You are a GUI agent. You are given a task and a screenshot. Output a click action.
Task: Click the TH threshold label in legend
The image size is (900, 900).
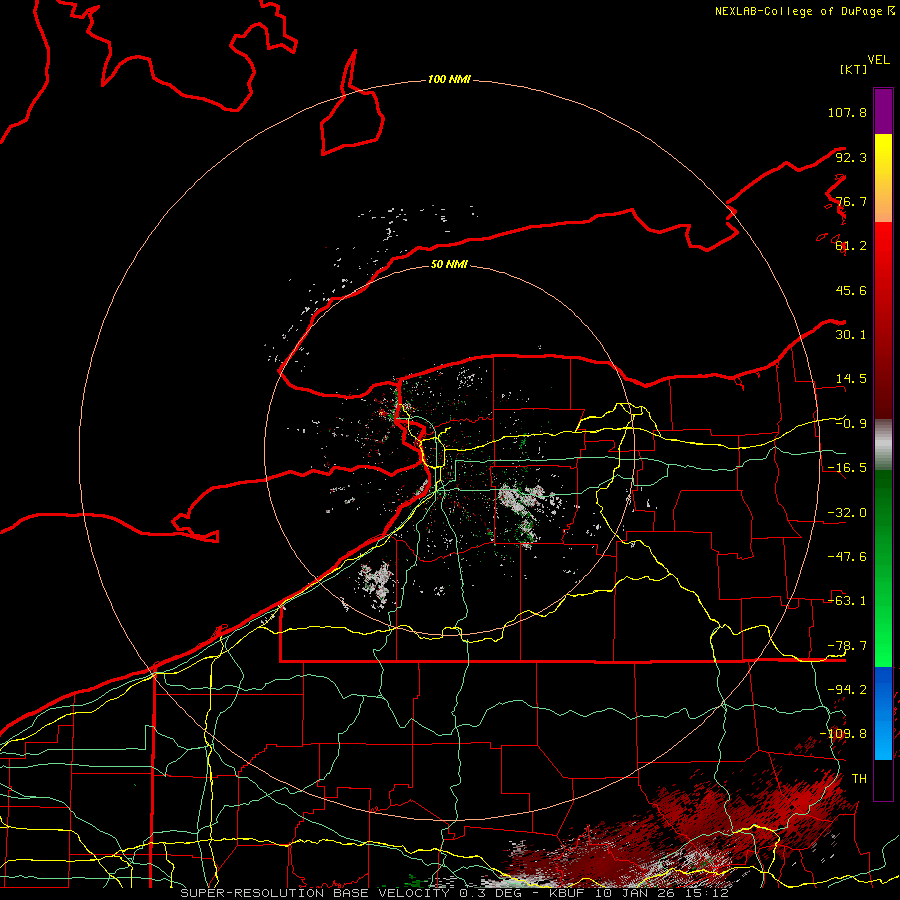859,779
